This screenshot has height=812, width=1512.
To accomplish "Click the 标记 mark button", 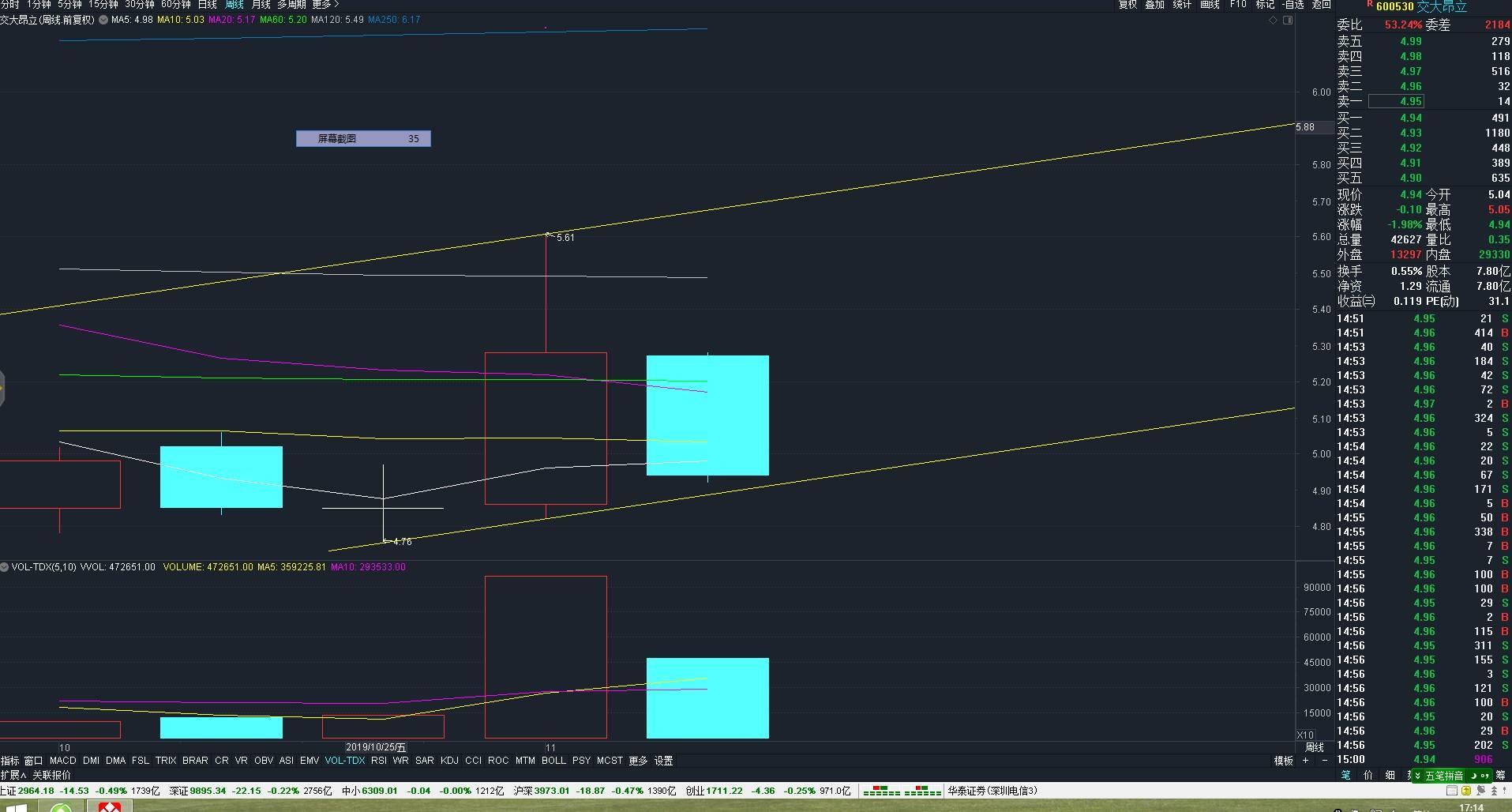I will pos(1265,5).
